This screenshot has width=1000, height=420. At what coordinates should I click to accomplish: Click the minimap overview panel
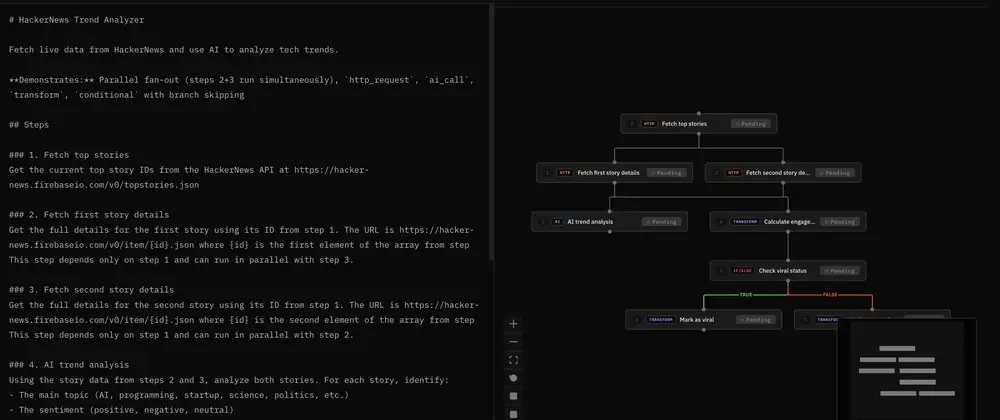click(x=906, y=370)
